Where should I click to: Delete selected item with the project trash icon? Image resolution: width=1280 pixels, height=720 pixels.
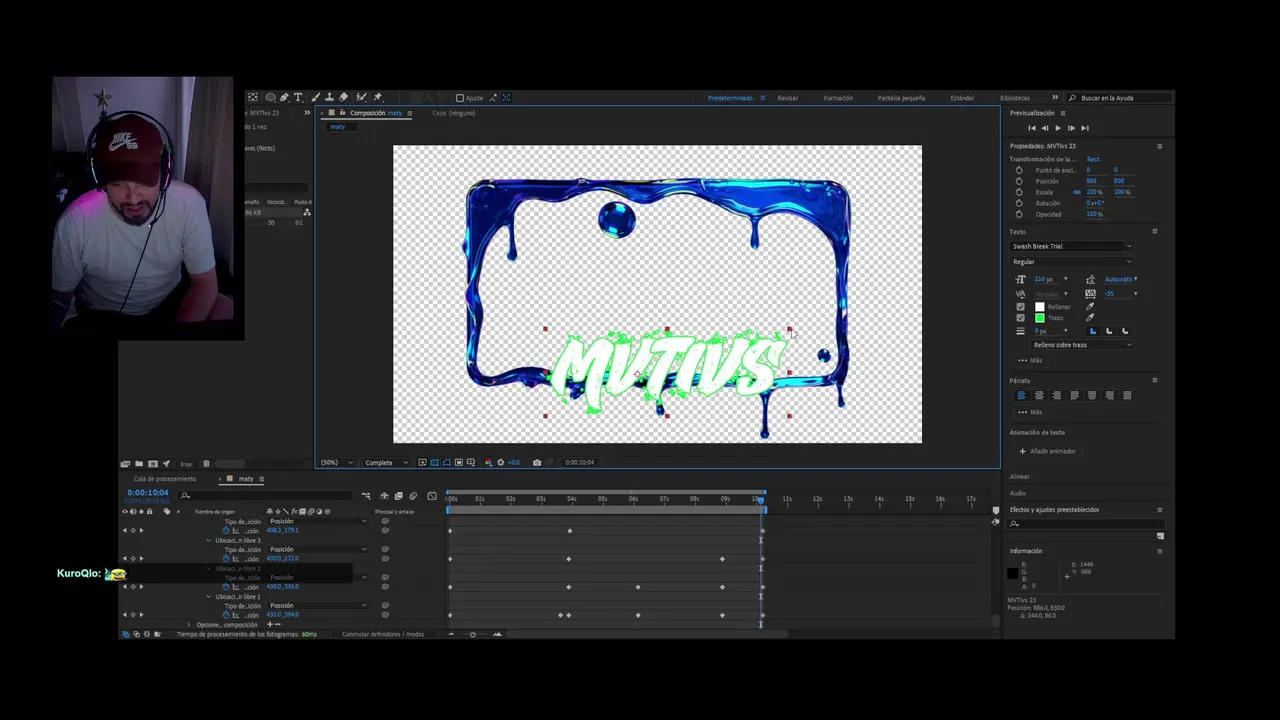point(207,463)
